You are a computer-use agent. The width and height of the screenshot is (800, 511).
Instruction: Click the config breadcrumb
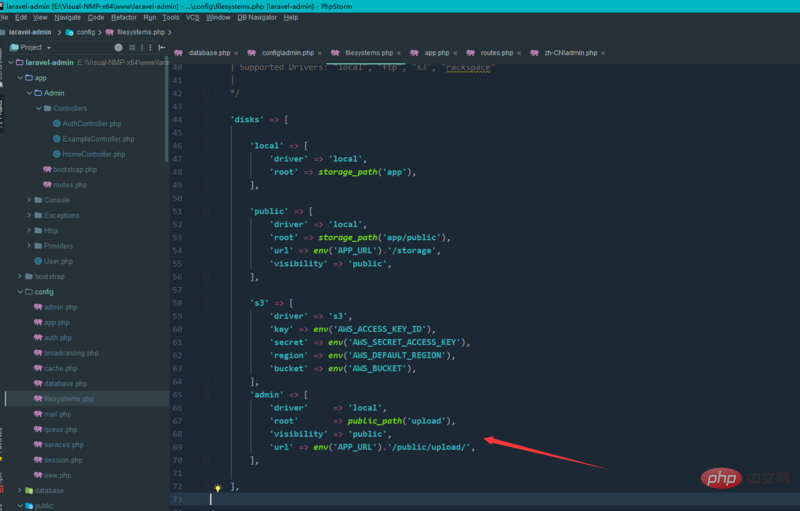(x=86, y=32)
